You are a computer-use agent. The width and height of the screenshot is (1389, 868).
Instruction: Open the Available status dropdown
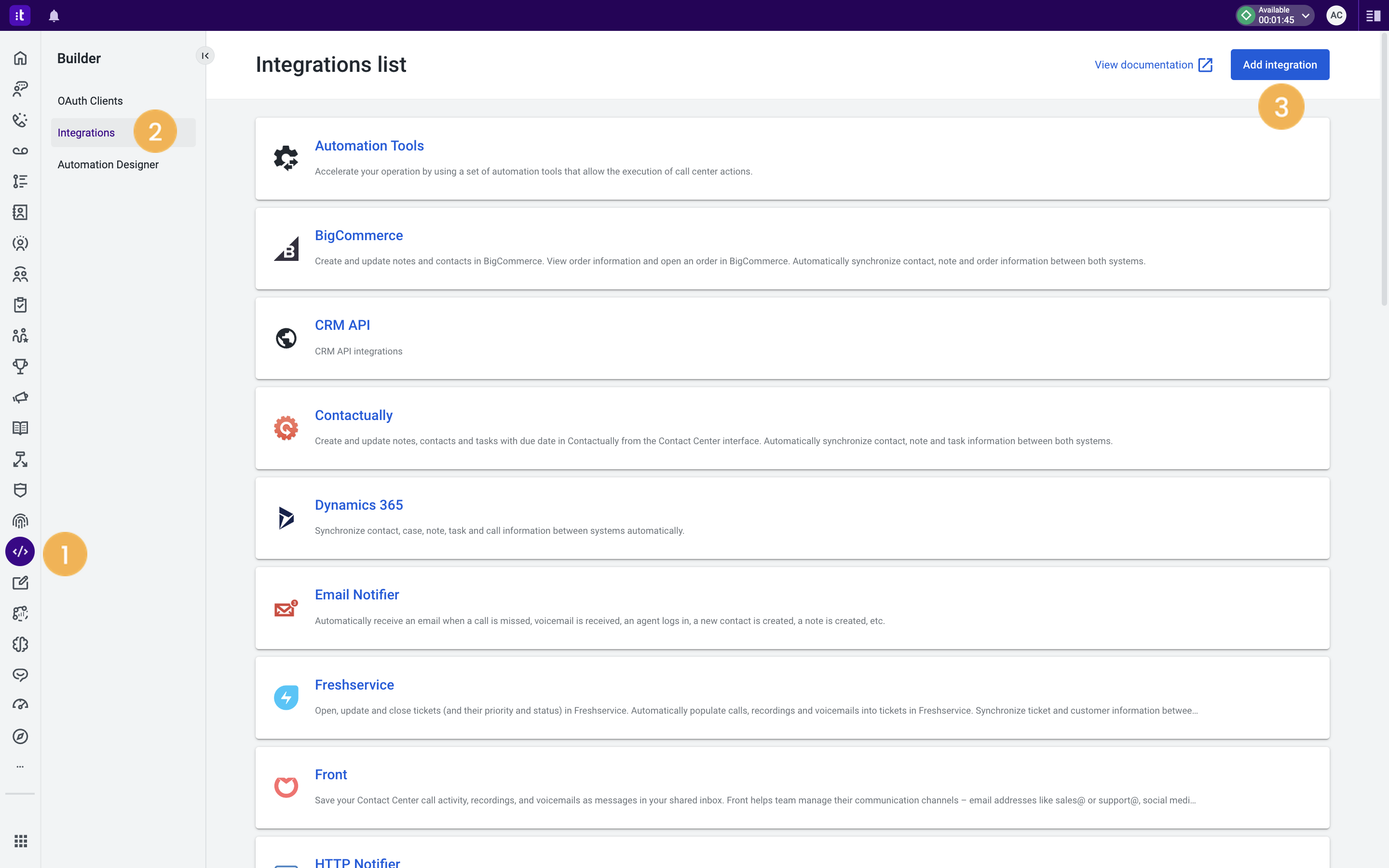pos(1274,15)
